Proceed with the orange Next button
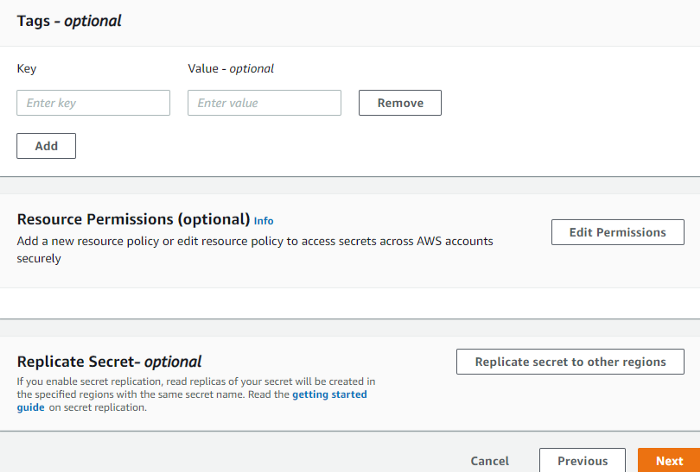Screen dimensions: 700x472 [x=669, y=461]
